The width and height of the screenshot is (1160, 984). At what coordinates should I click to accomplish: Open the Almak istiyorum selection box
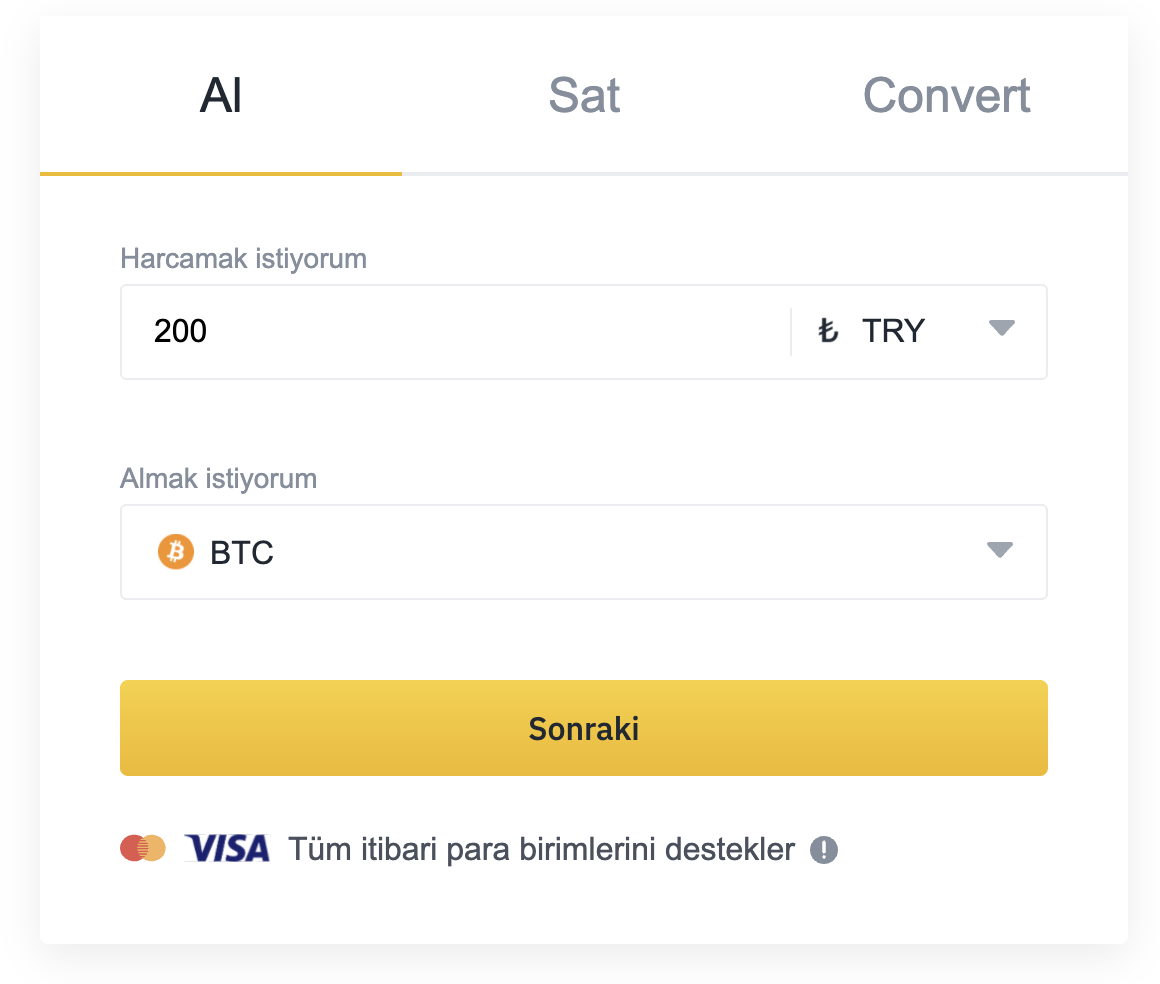[x=583, y=552]
